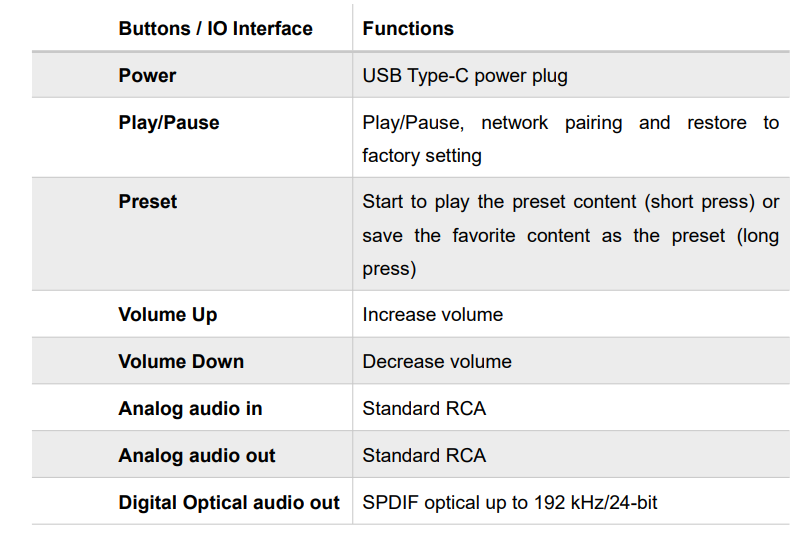The height and width of the screenshot is (541, 812).
Task: Click "Standard RCA" in the Analog audio in row
Action: (x=424, y=408)
